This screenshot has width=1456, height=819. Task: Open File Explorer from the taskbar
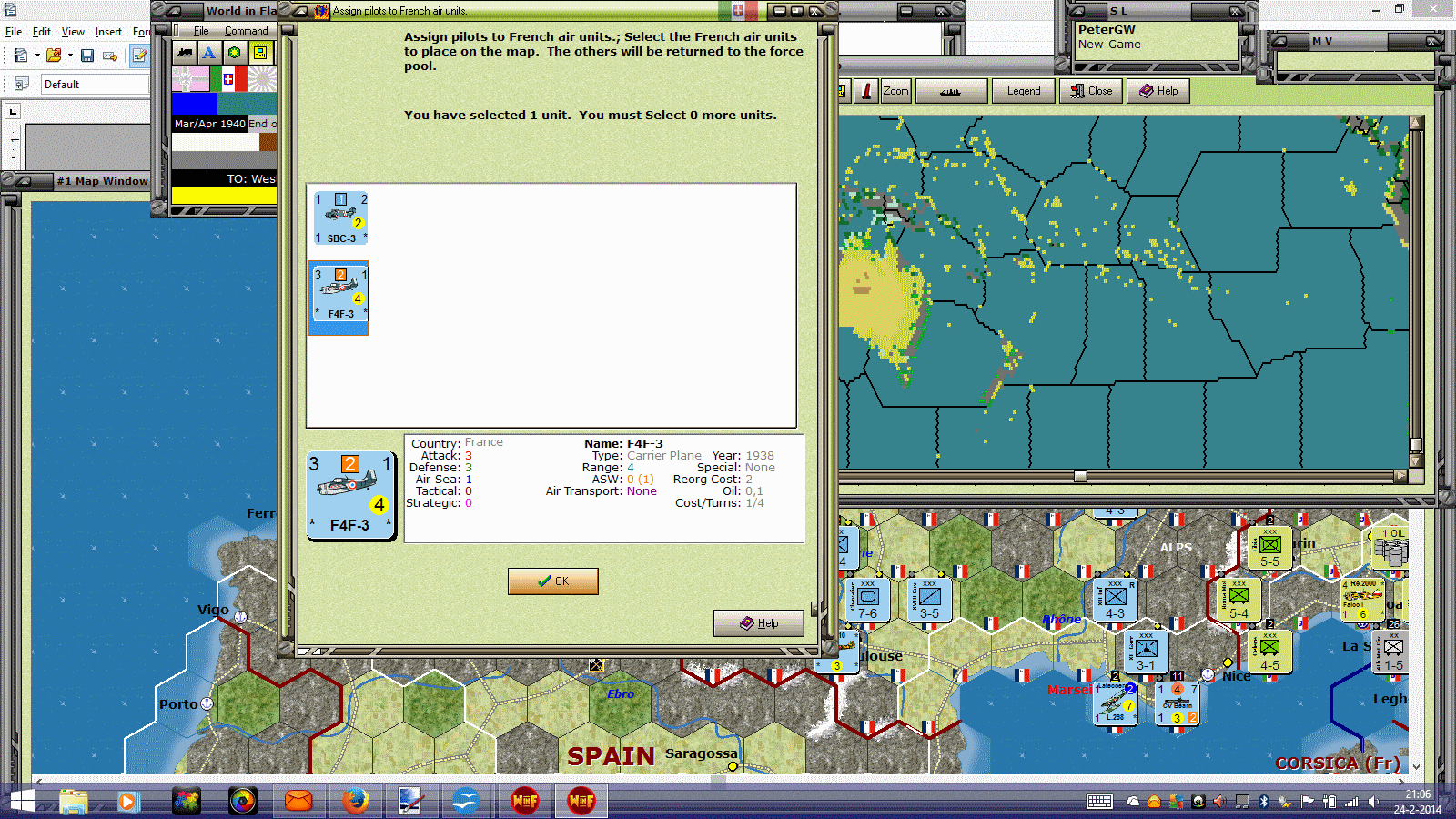pyautogui.click(x=74, y=801)
